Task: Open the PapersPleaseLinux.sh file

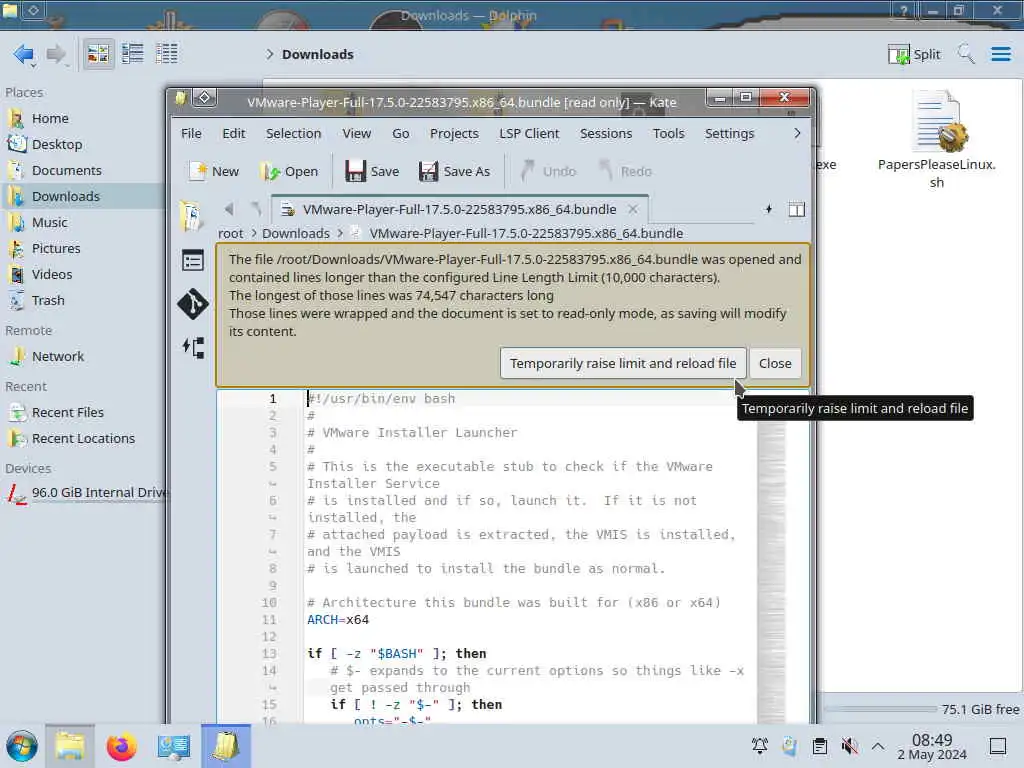Action: 936,139
